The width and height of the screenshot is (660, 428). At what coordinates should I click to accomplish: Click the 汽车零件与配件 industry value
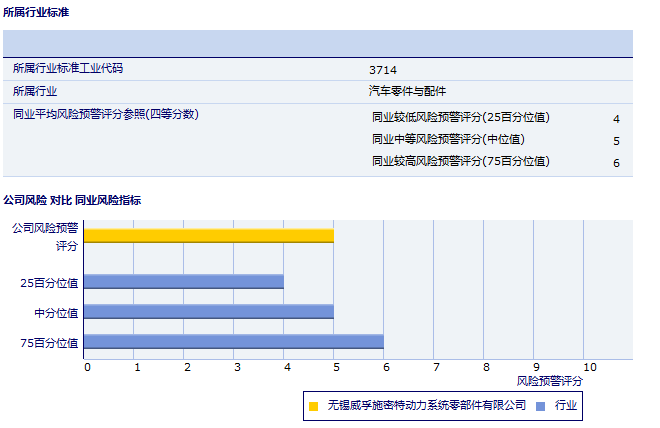click(407, 91)
